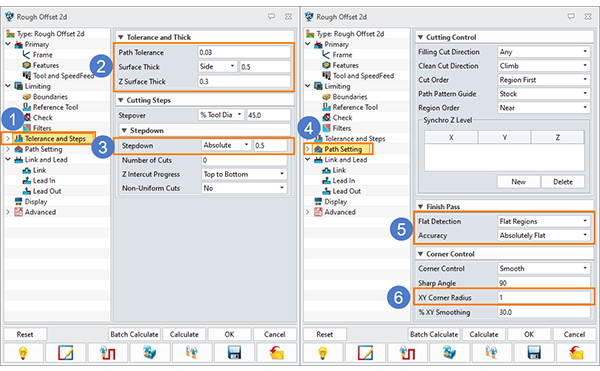Collapse the Tolerance and Thick section

(x=121, y=37)
